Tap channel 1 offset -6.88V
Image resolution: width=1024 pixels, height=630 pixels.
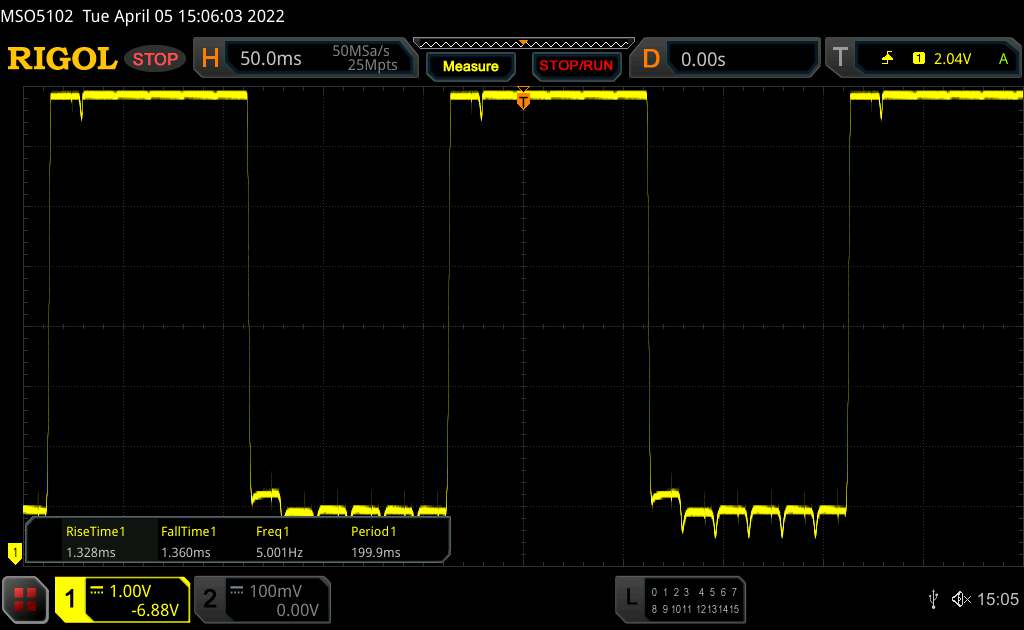click(155, 610)
